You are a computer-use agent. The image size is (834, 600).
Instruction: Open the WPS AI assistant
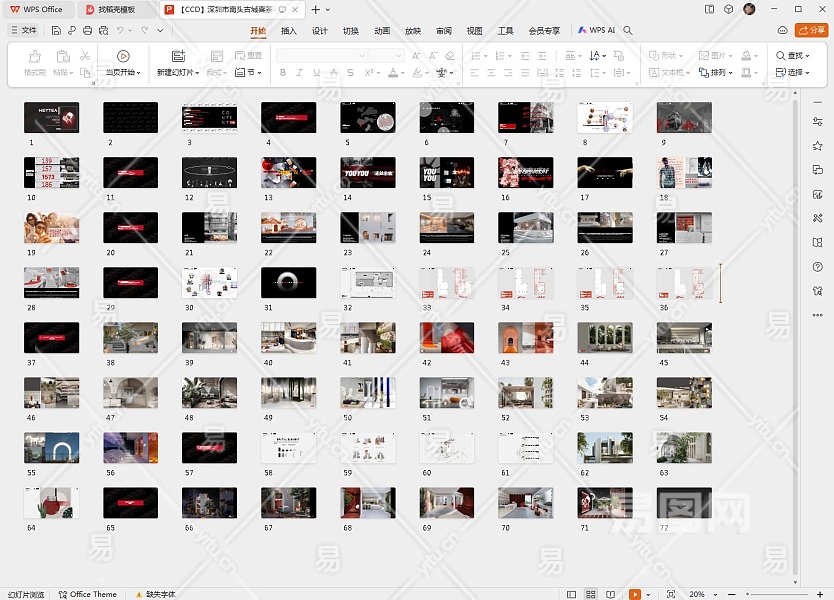tap(597, 31)
